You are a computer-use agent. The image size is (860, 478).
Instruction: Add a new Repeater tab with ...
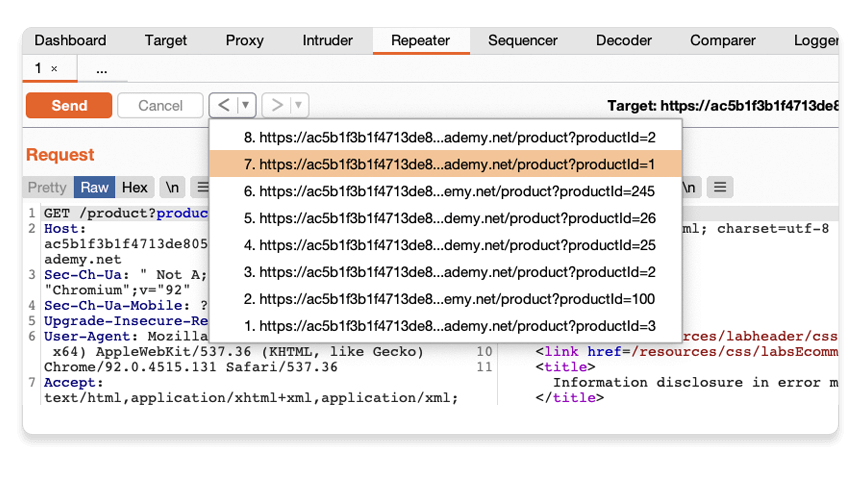tap(102, 69)
